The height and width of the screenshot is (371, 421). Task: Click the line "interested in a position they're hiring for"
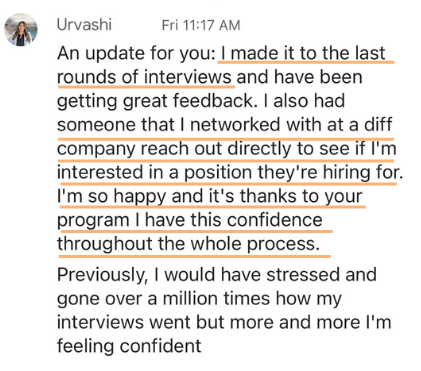pos(230,173)
